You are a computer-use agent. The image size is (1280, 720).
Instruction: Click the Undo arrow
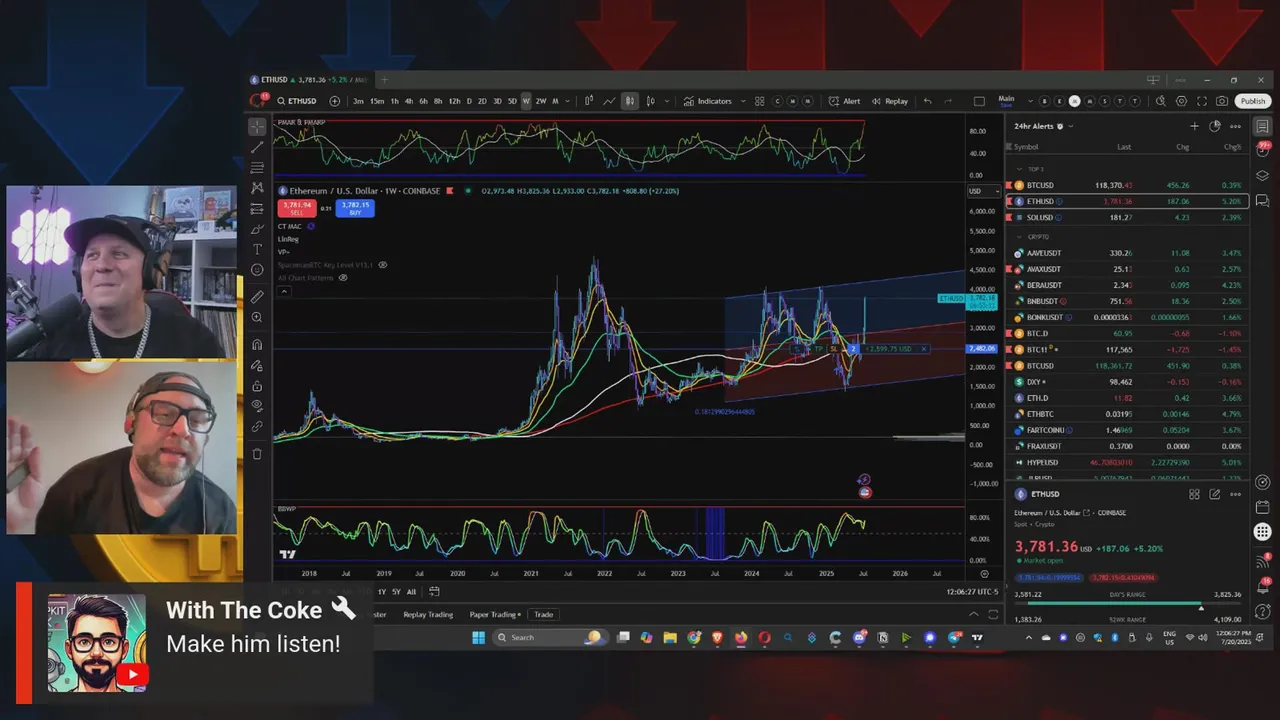pyautogui.click(x=927, y=101)
